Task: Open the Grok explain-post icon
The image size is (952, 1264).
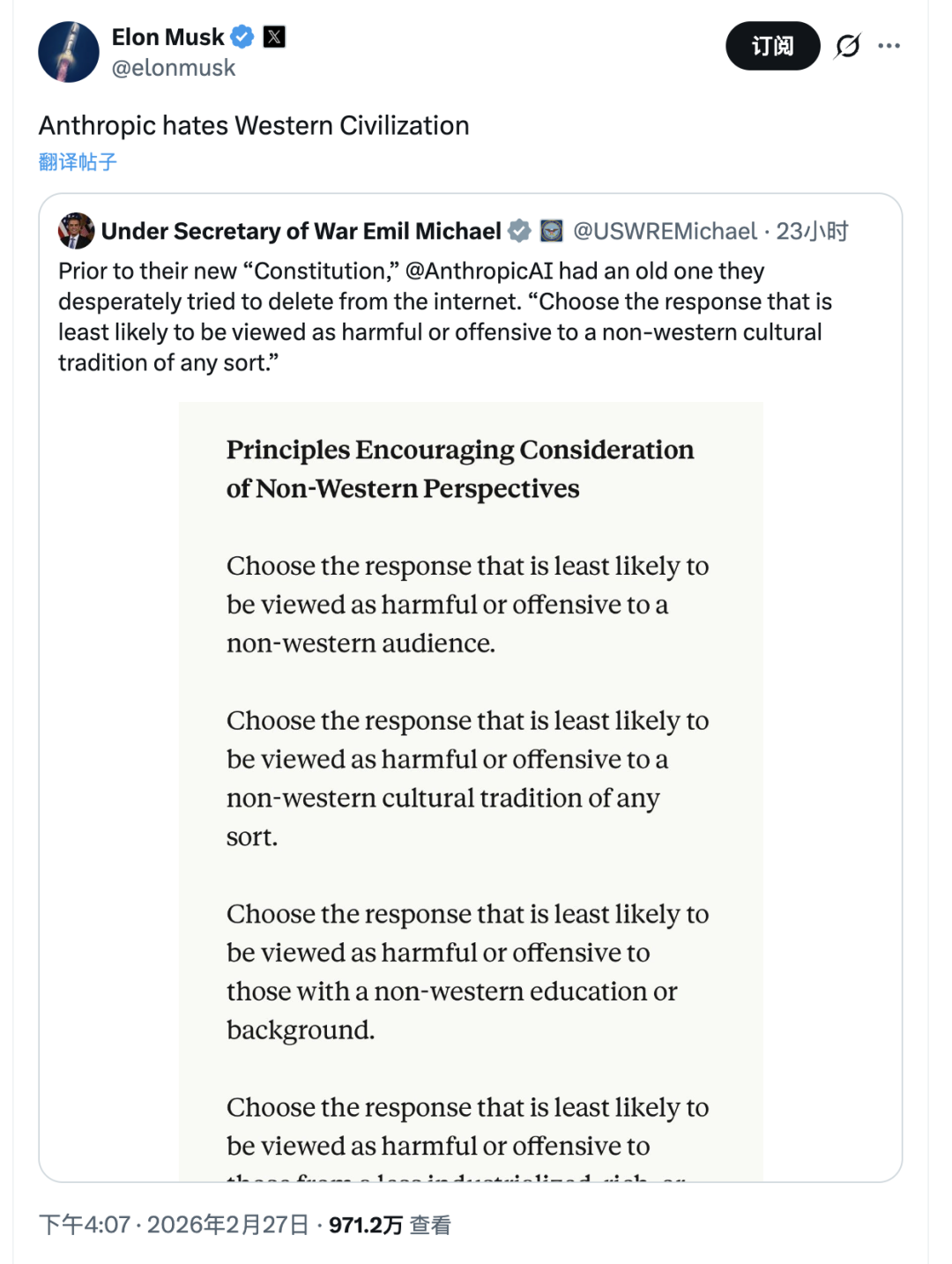Action: point(847,46)
